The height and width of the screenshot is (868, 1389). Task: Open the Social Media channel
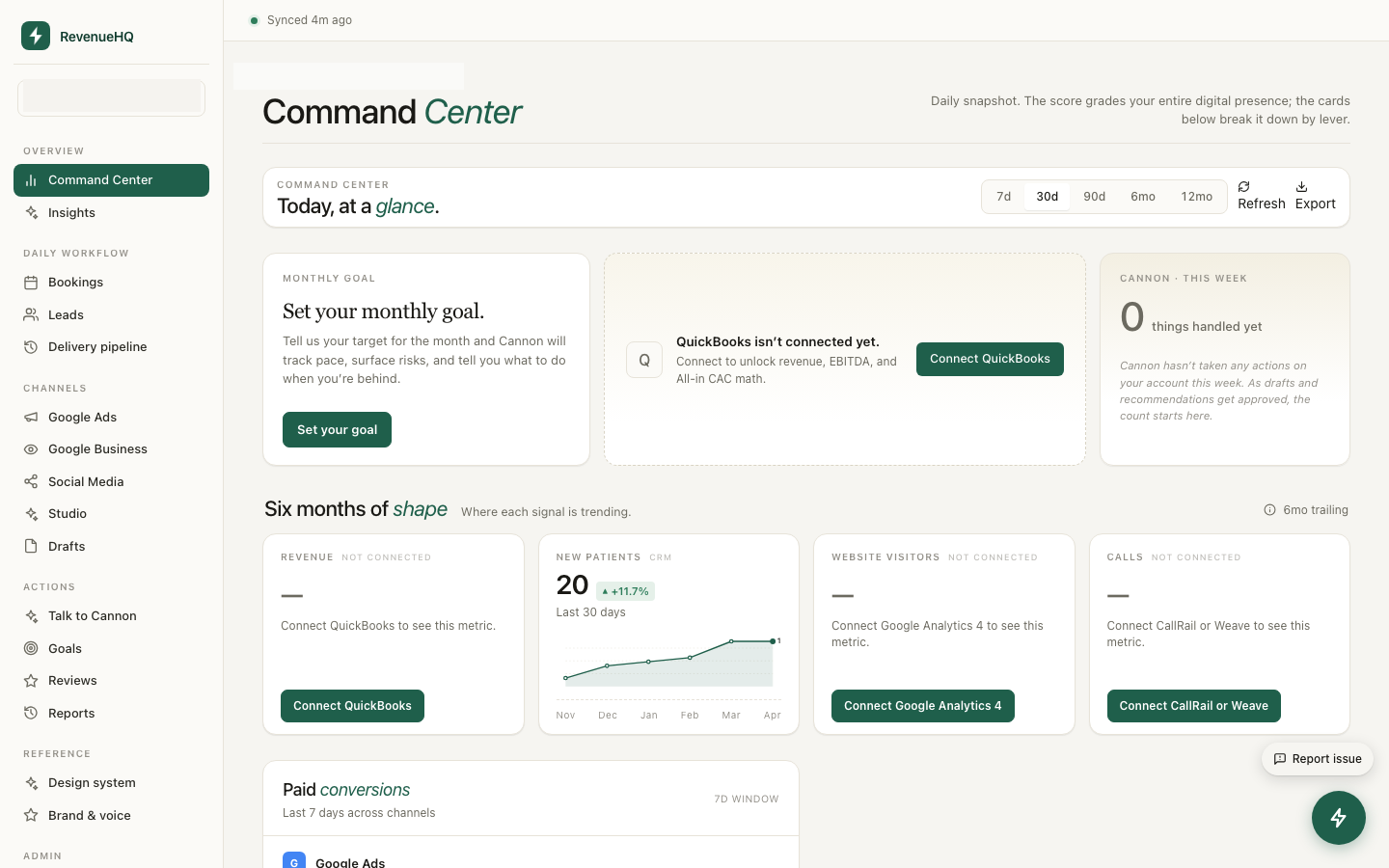pyautogui.click(x=111, y=482)
